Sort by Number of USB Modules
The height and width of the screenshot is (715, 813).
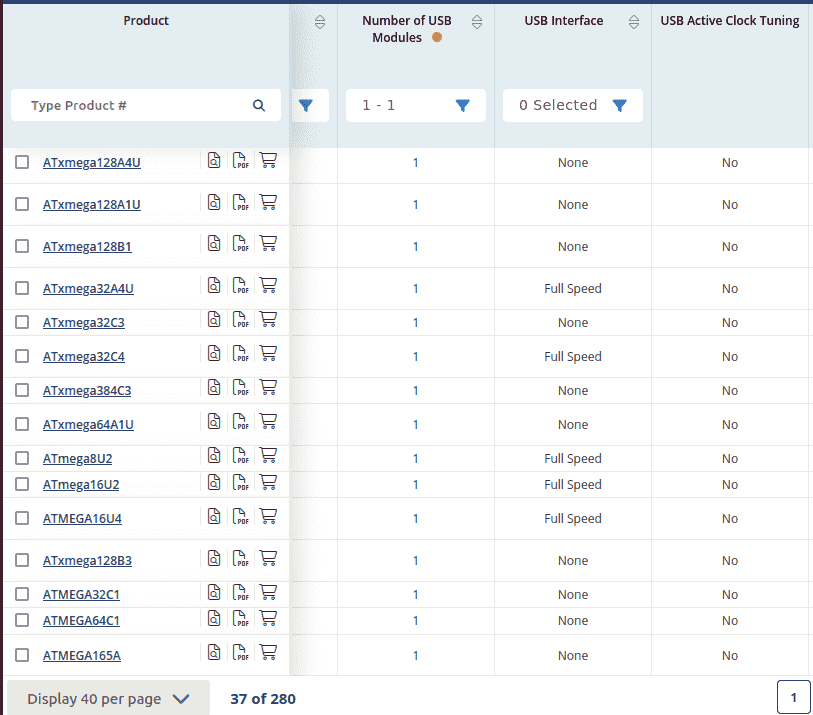pyautogui.click(x=476, y=22)
